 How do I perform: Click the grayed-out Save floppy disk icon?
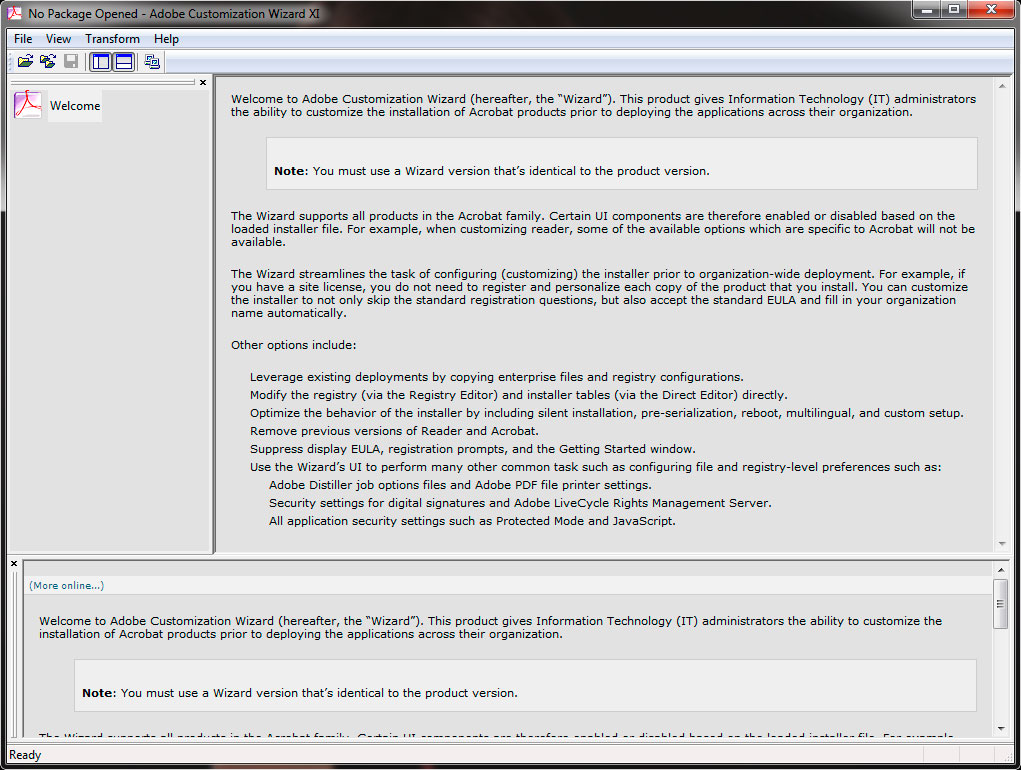(71, 62)
